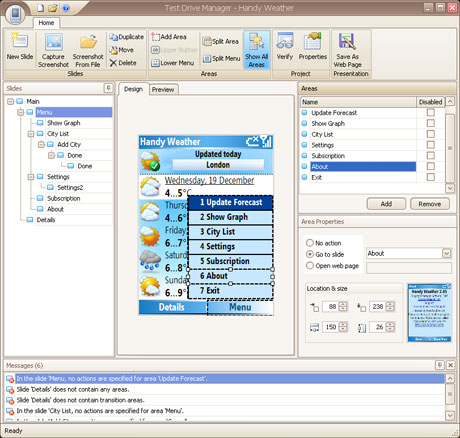Toggle Show All Areas
This screenshot has height=438, width=460.
(x=257, y=50)
